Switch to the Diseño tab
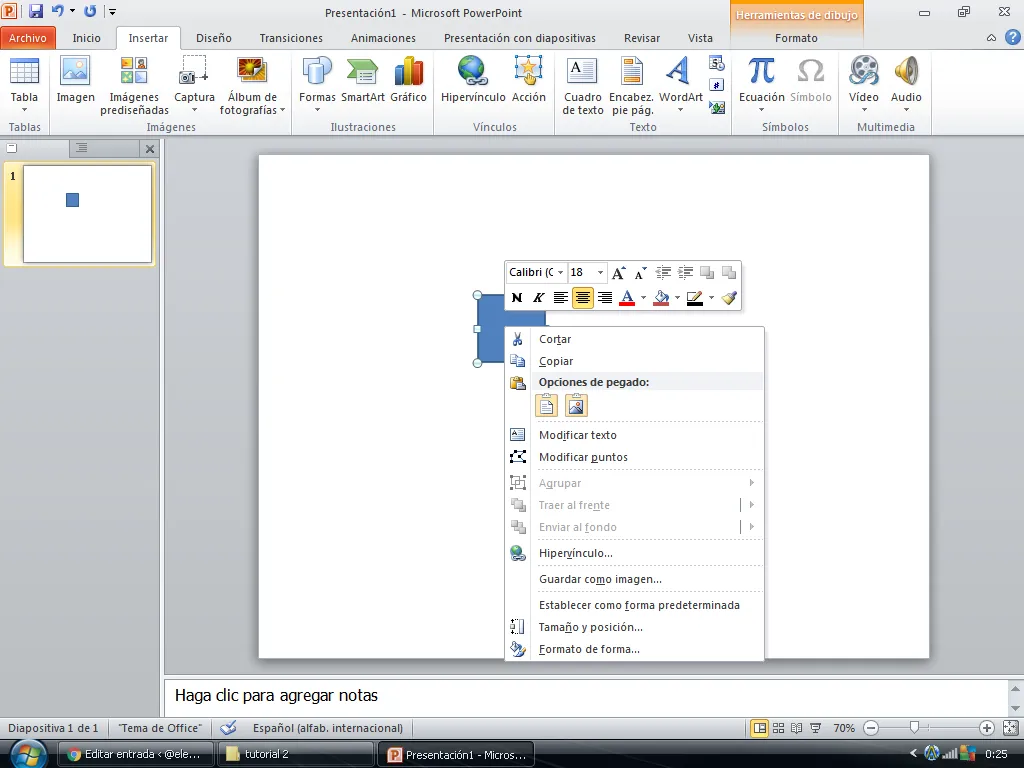This screenshot has width=1024, height=768. [214, 38]
